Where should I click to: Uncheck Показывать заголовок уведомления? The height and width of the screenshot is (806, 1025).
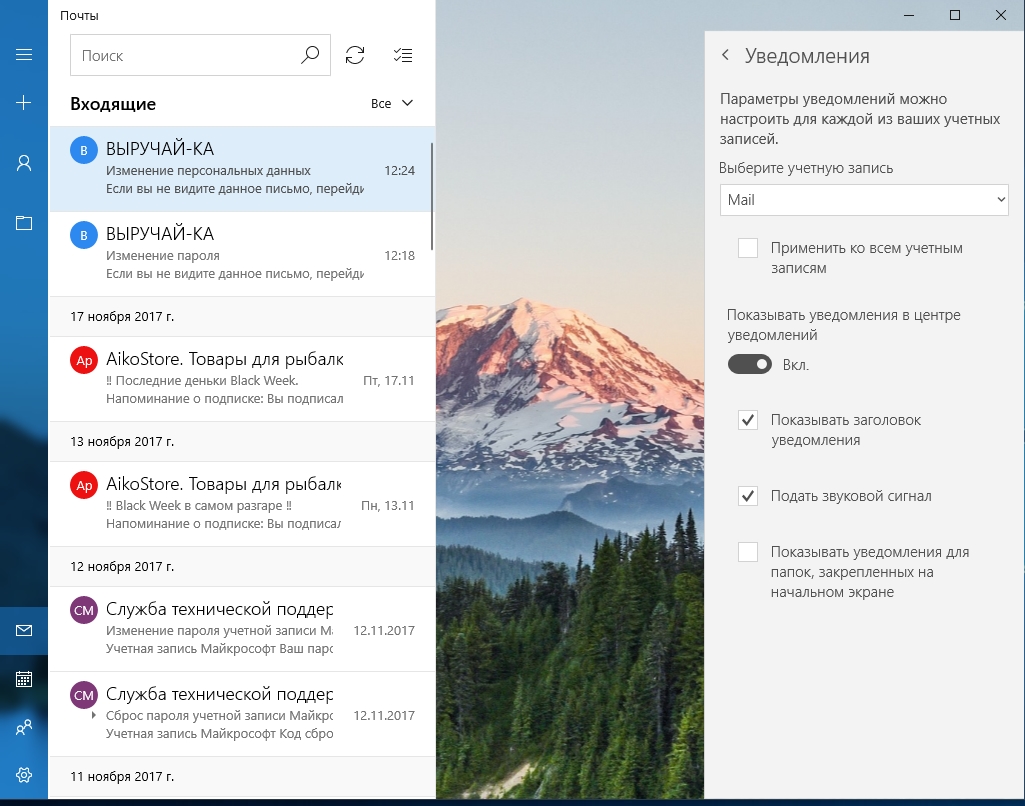click(748, 420)
